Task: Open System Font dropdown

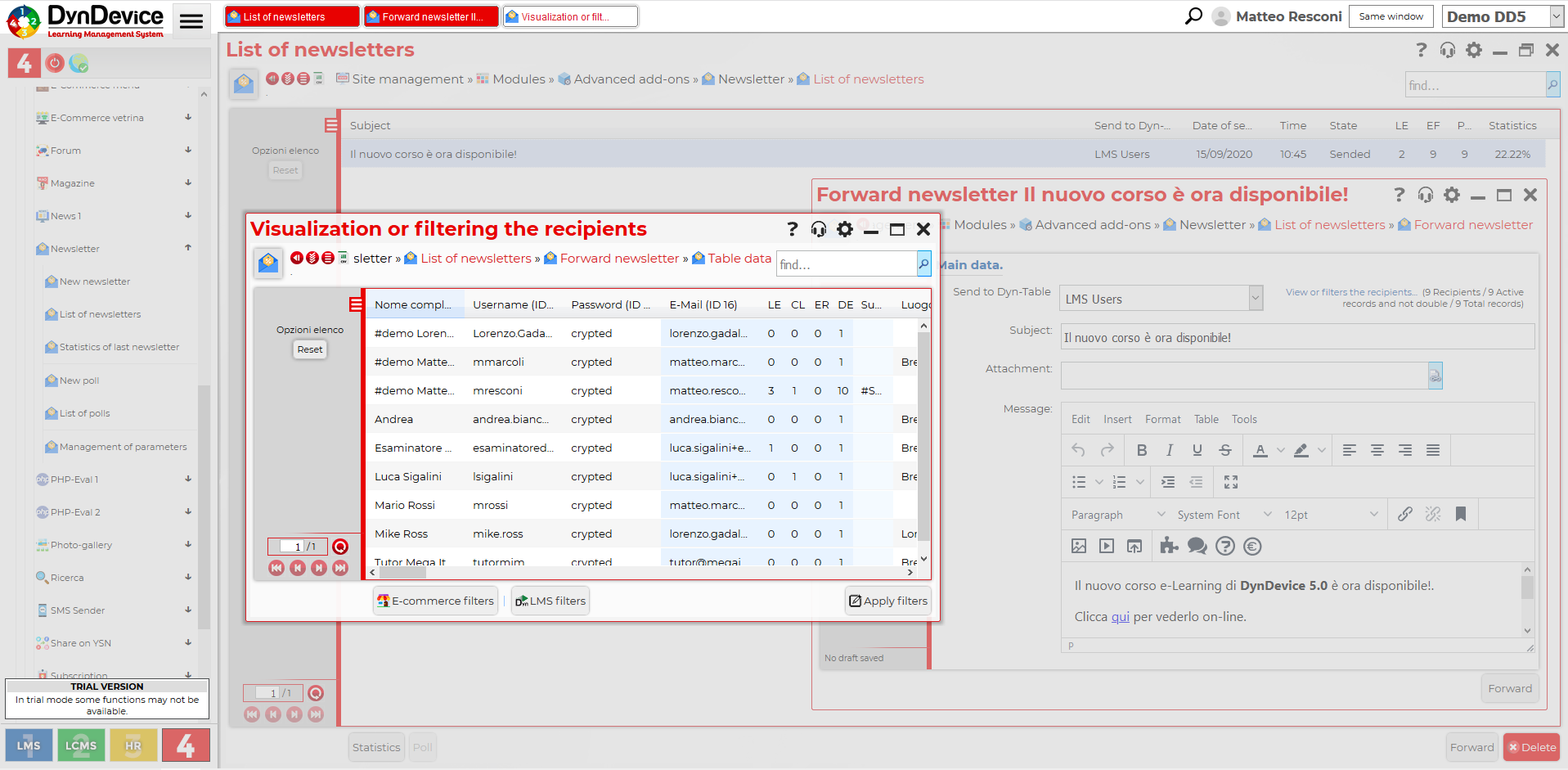Action: click(1224, 515)
